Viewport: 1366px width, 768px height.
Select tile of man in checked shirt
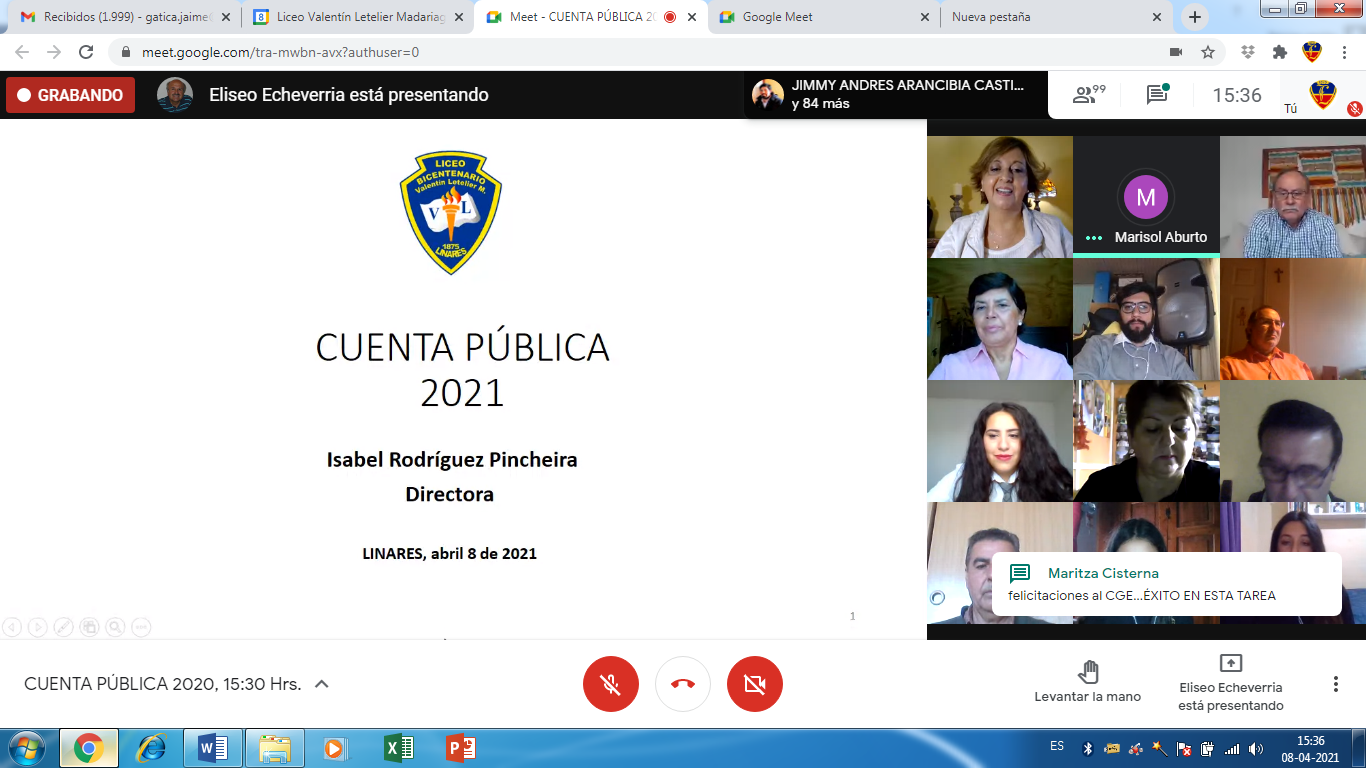point(1293,197)
